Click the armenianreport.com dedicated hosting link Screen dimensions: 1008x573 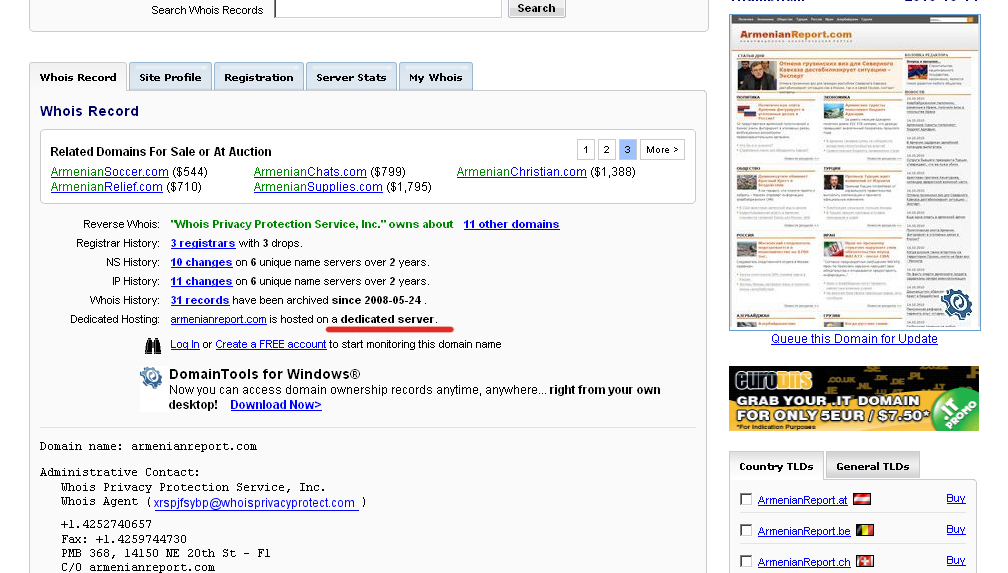point(219,319)
